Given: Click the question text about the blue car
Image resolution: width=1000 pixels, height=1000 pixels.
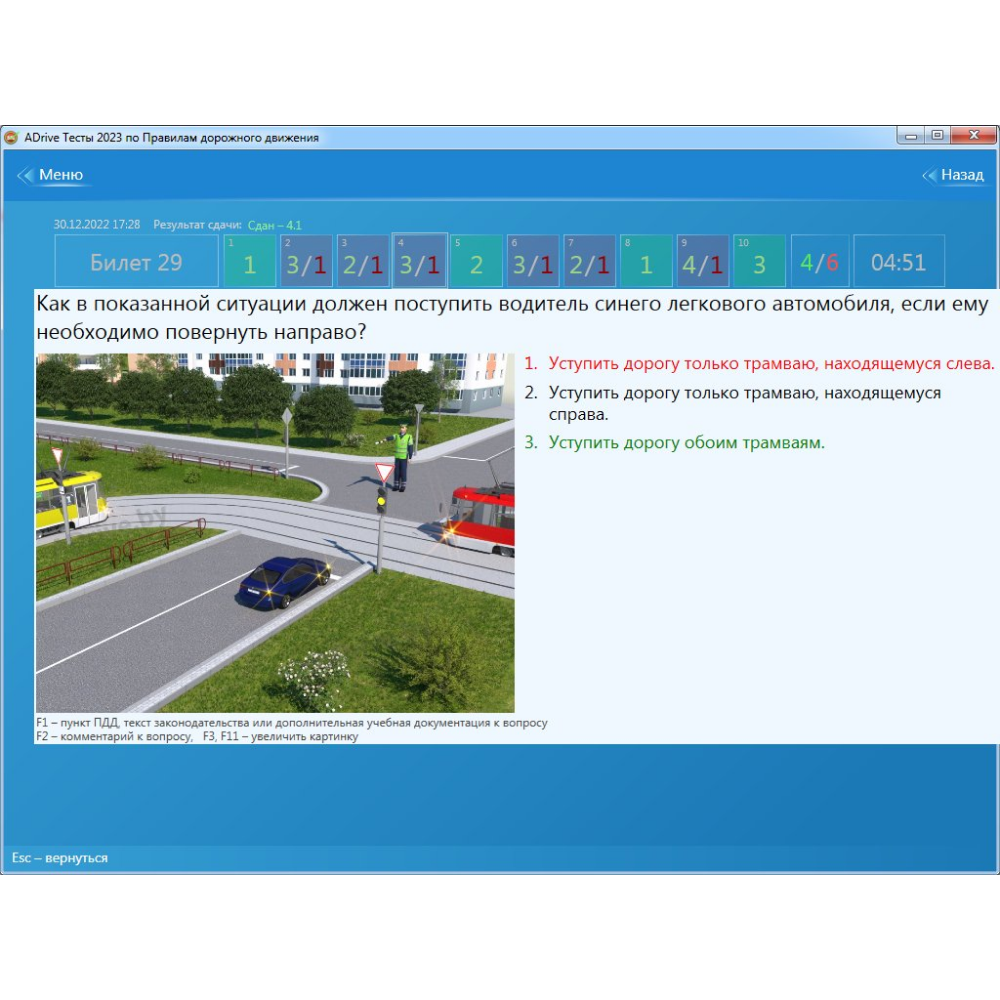Looking at the screenshot, I should (512, 318).
